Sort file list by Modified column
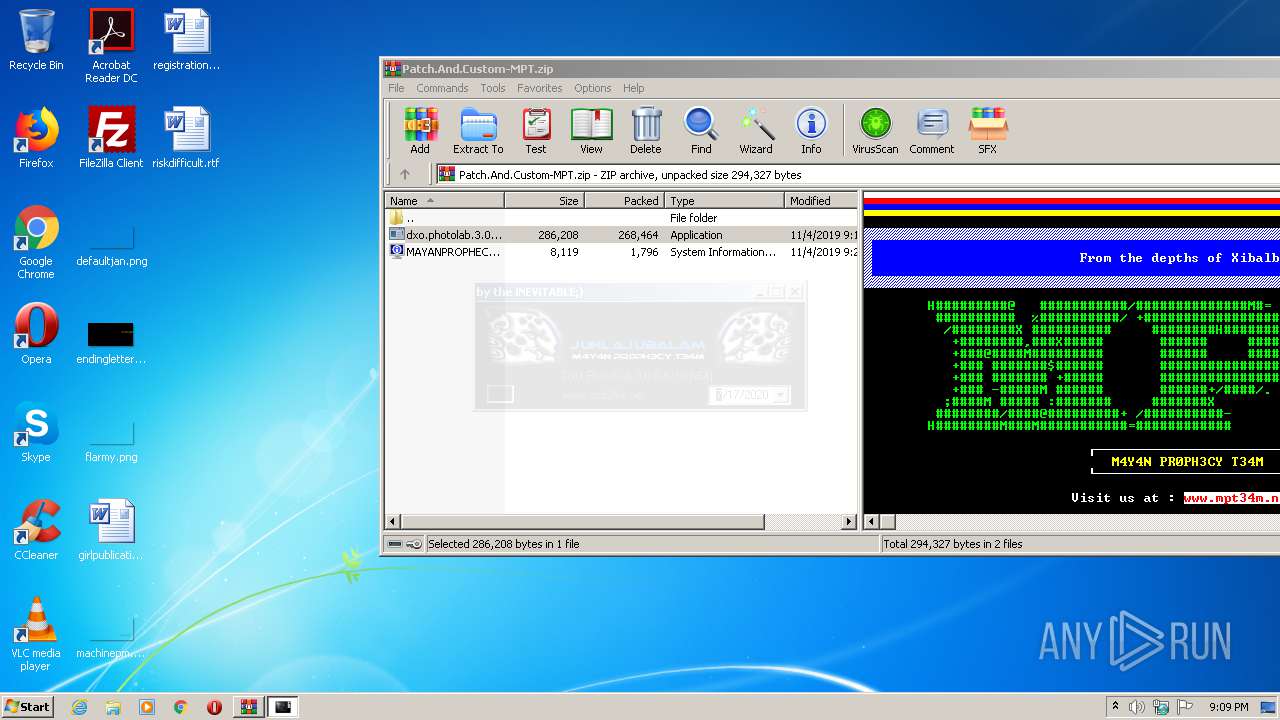The width and height of the screenshot is (1280, 720). pos(821,201)
